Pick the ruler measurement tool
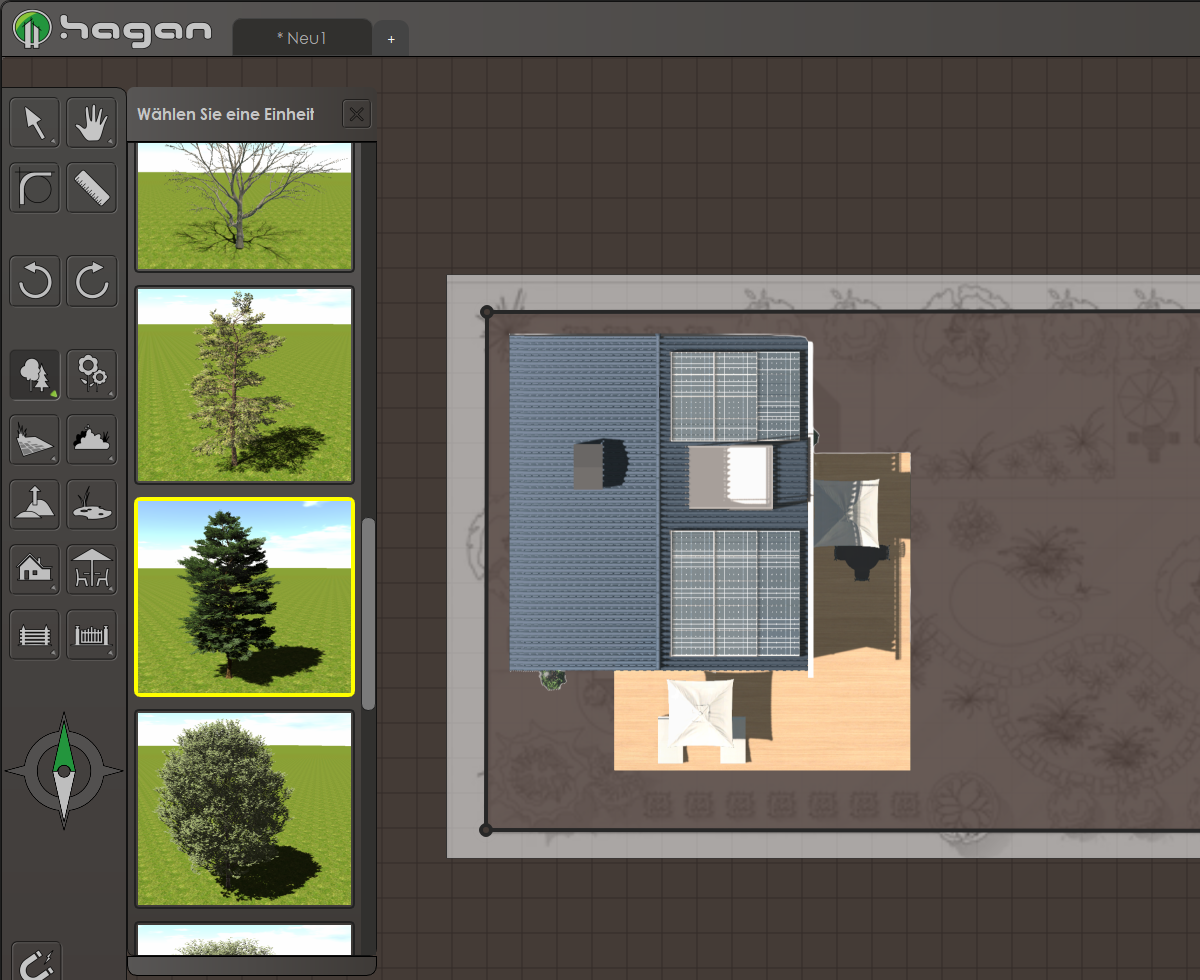 [92, 187]
